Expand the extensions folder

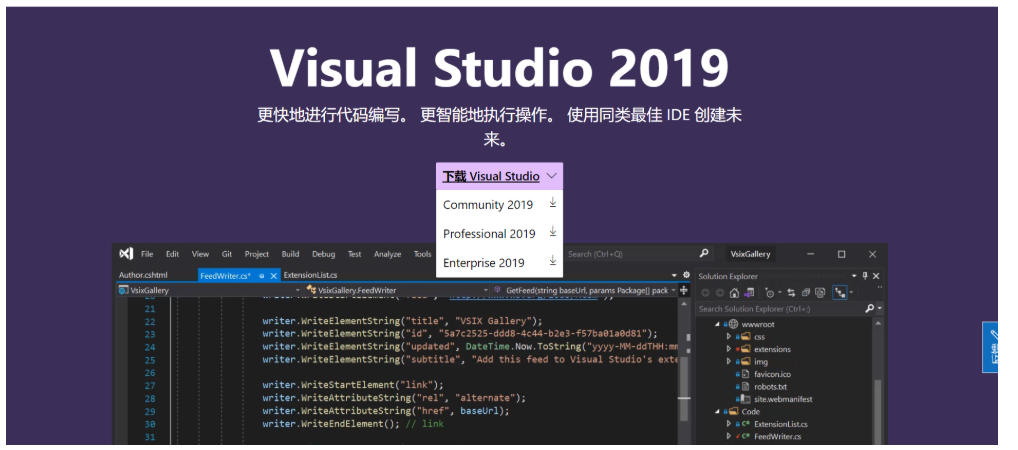pos(728,349)
